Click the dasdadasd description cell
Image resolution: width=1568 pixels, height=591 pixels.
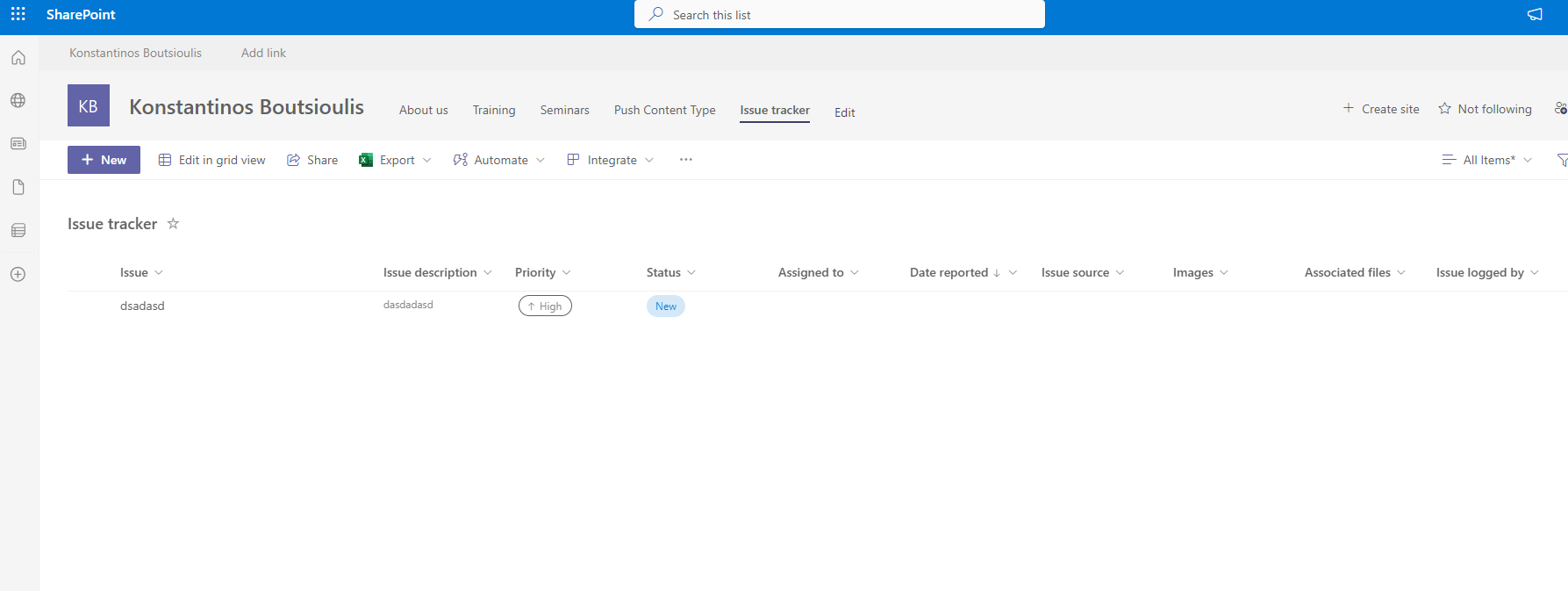(x=408, y=305)
